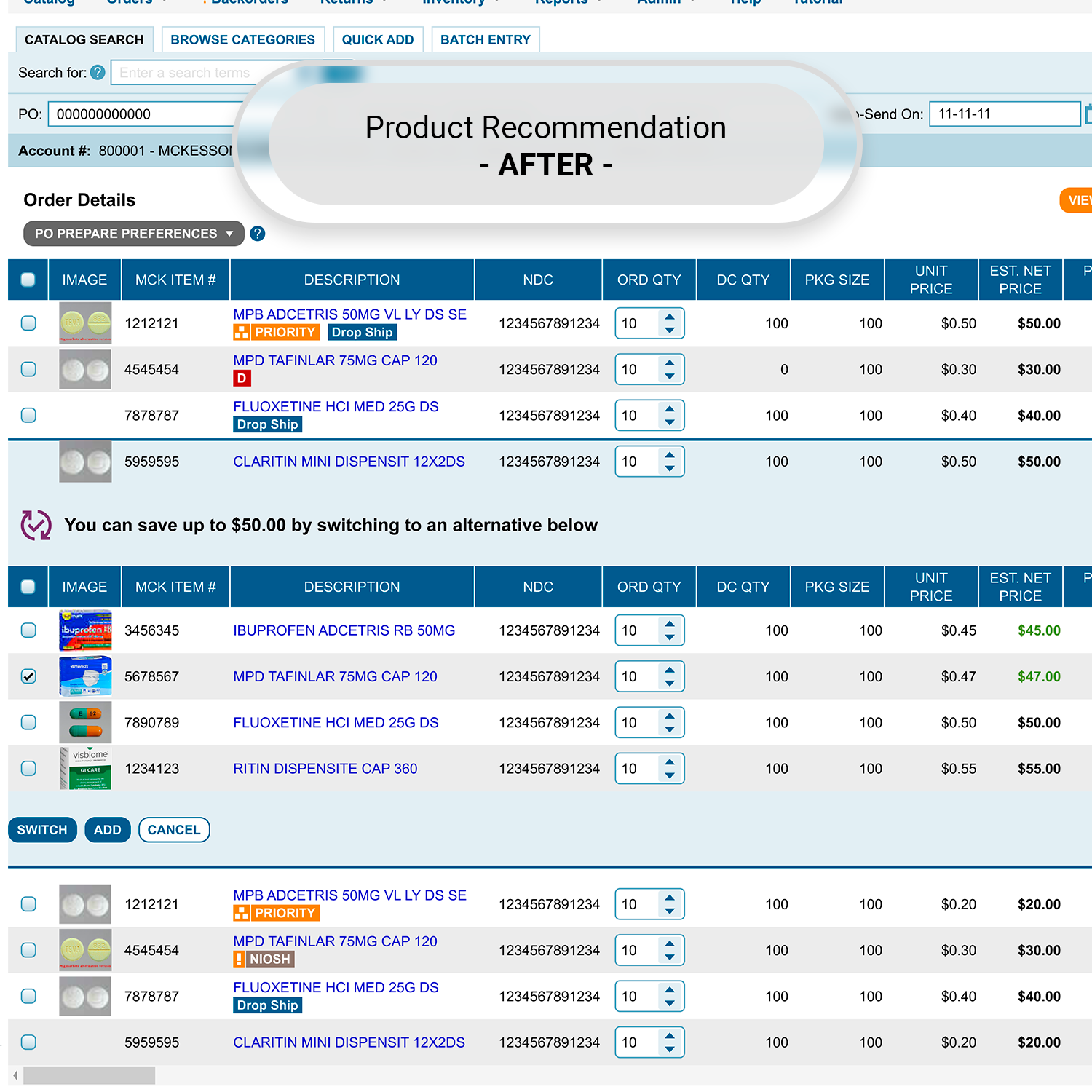Increase quantity in the CLARITIN row priced $50.00
Screen dimensions: 1092x1092
point(670,454)
